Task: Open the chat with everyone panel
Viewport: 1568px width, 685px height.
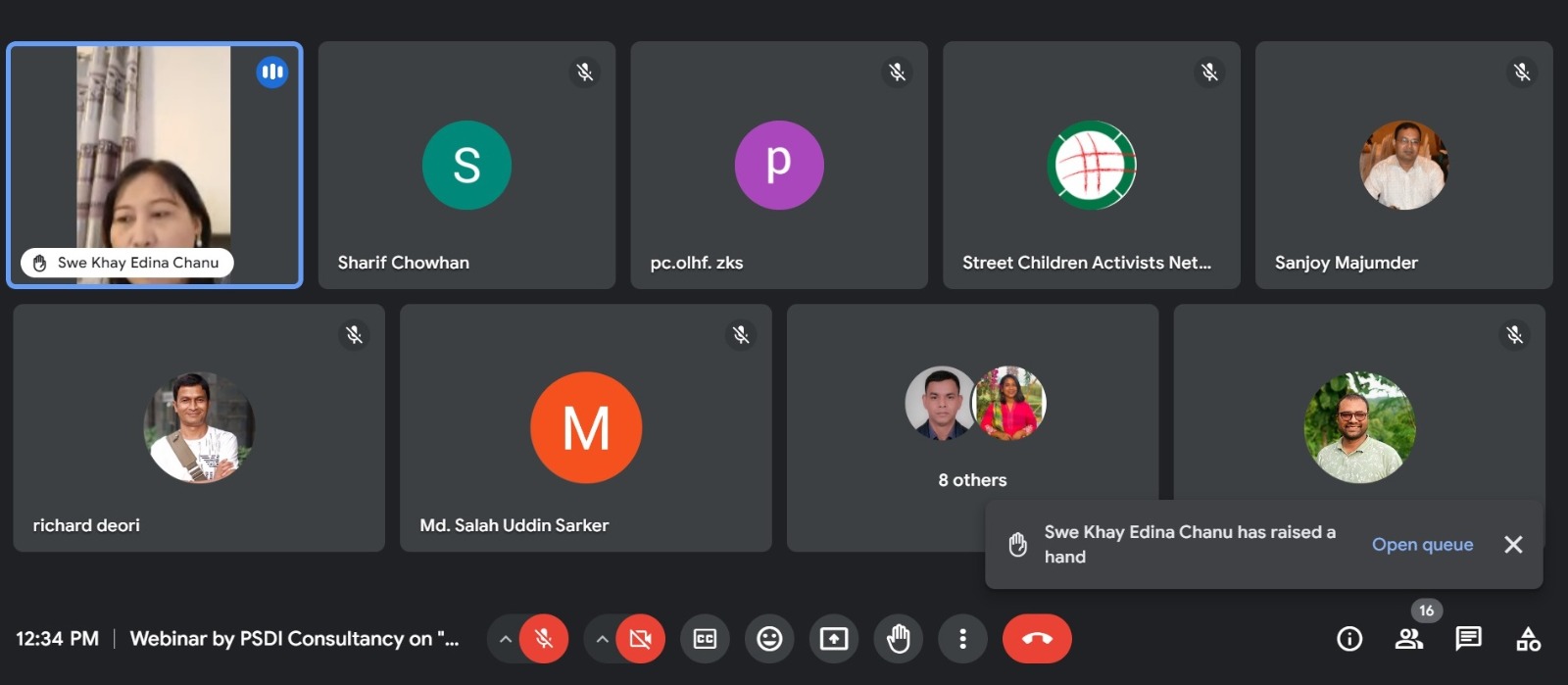Action: [1468, 639]
